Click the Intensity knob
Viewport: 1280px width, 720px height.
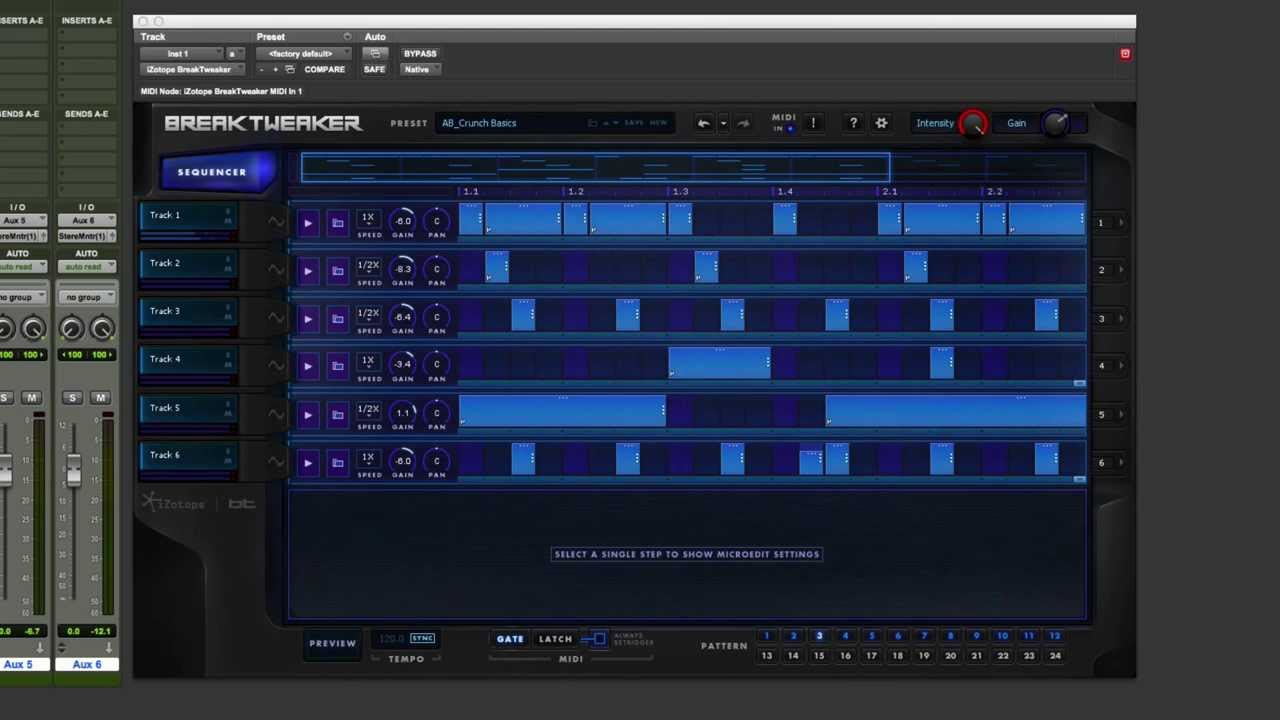[973, 124]
